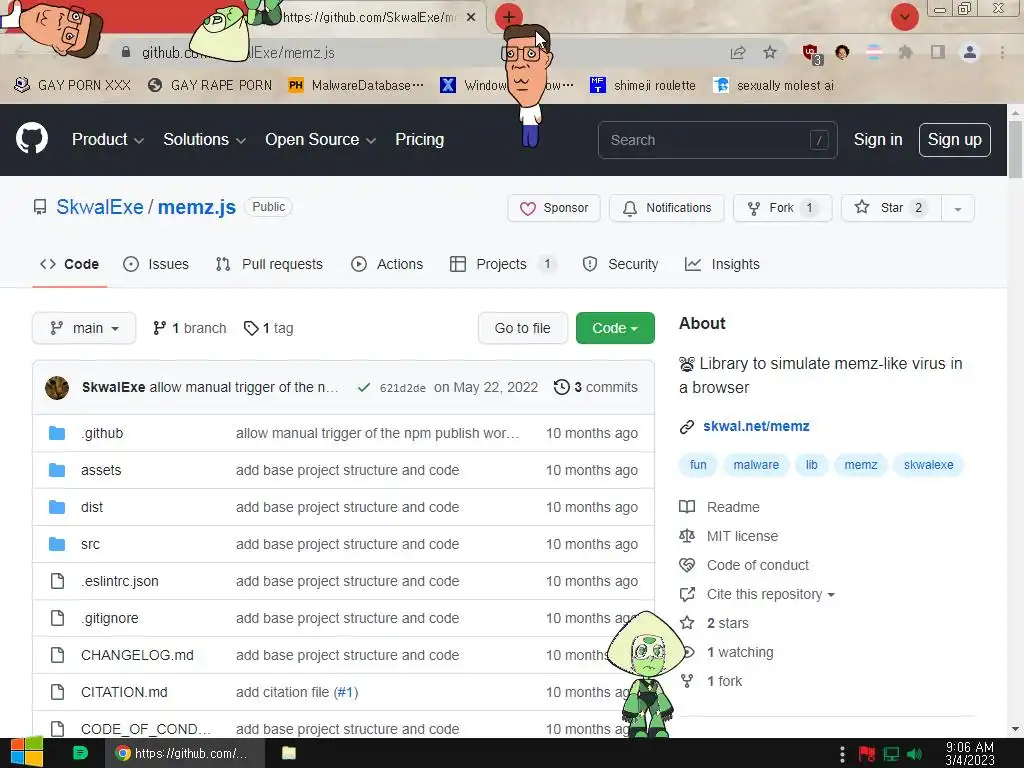Viewport: 1024px width, 768px height.
Task: Expand the Solutions menu
Action: [204, 140]
